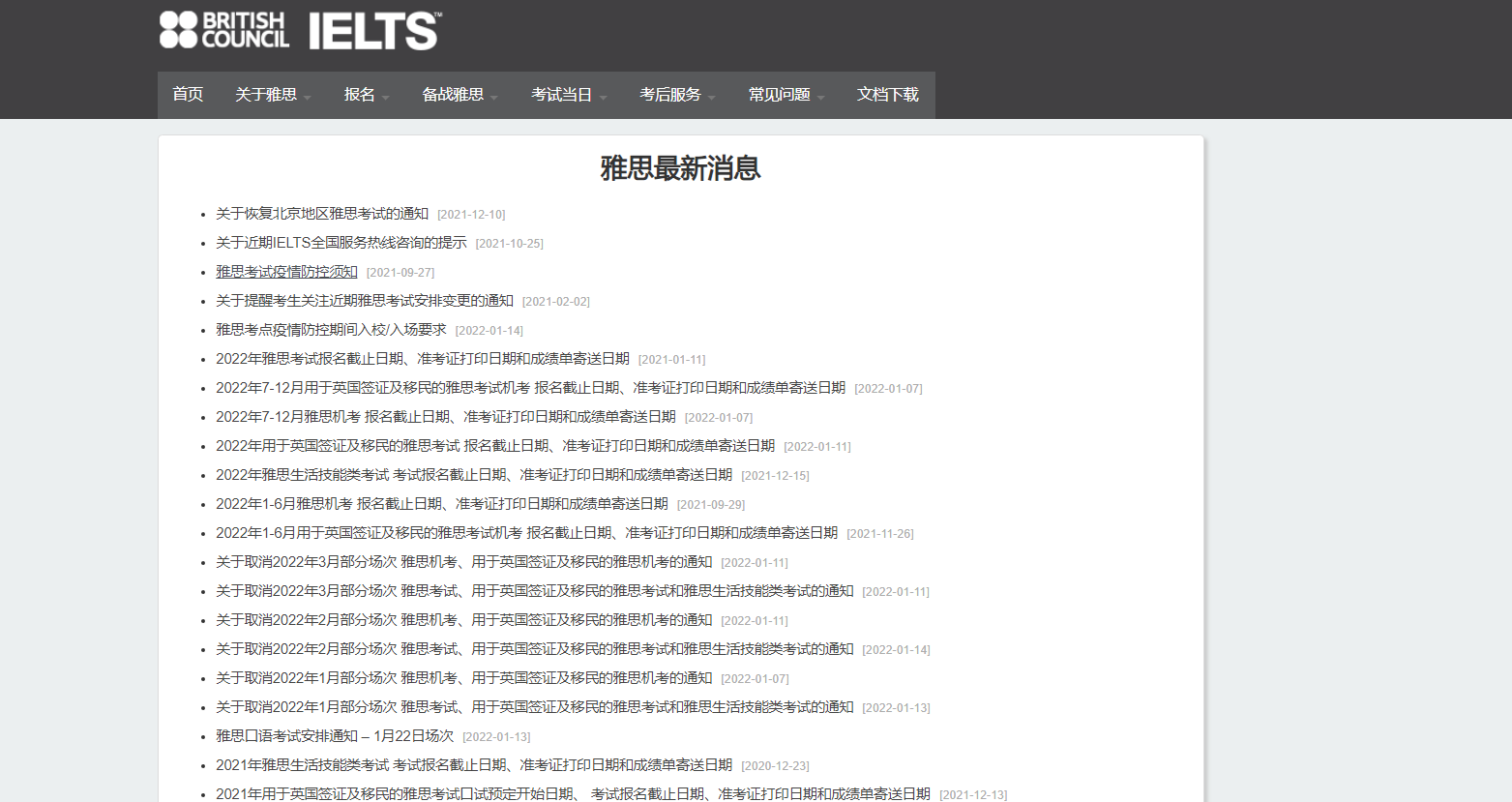Viewport: 1512px width, 802px height.
Task: Expand the 考试当日 dropdown menu
Action: click(x=568, y=95)
